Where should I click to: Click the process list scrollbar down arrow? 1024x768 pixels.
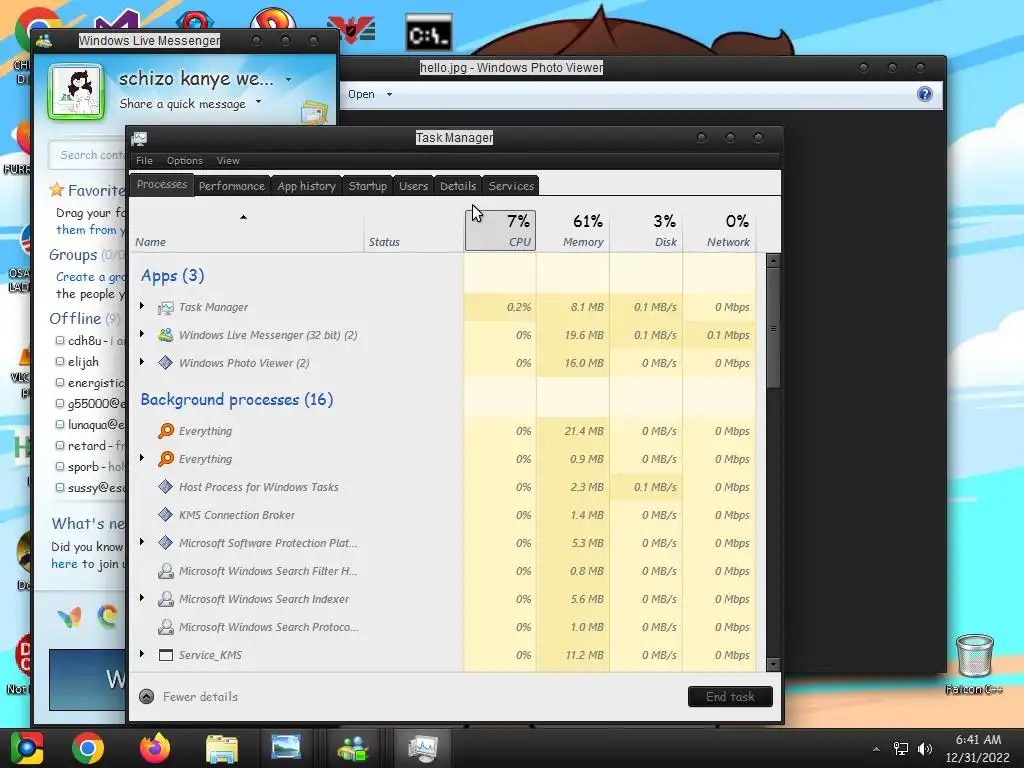tap(773, 665)
